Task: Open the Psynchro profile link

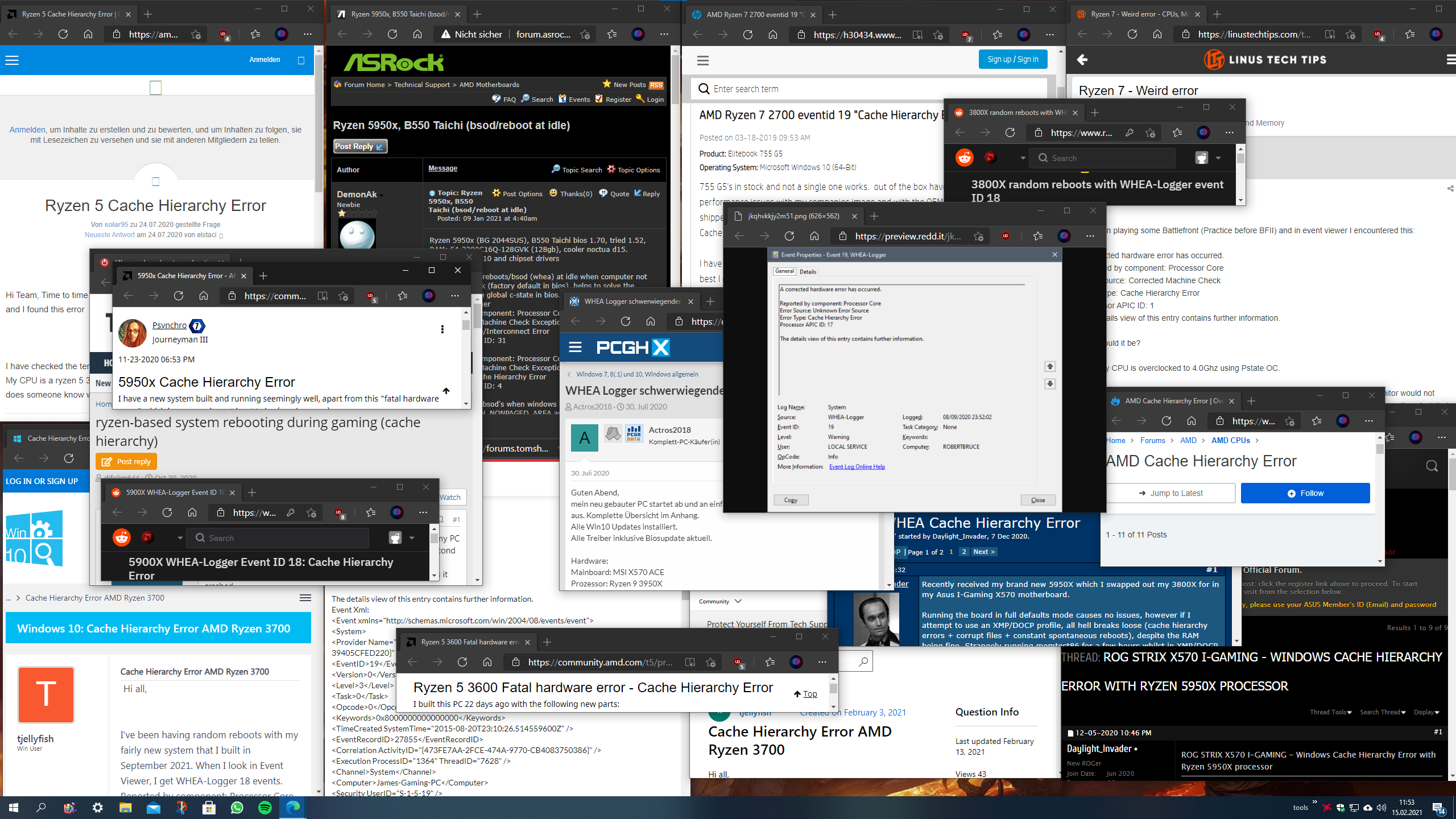Action: click(x=169, y=325)
